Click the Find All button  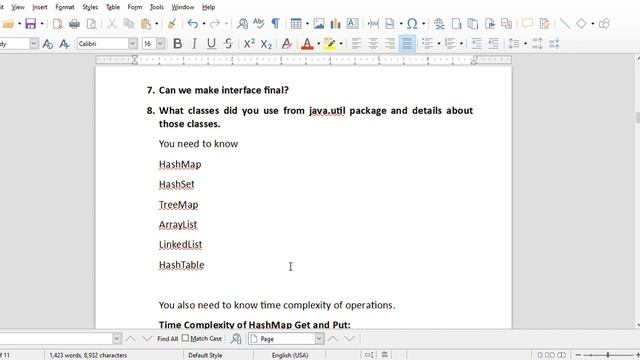(x=167, y=338)
